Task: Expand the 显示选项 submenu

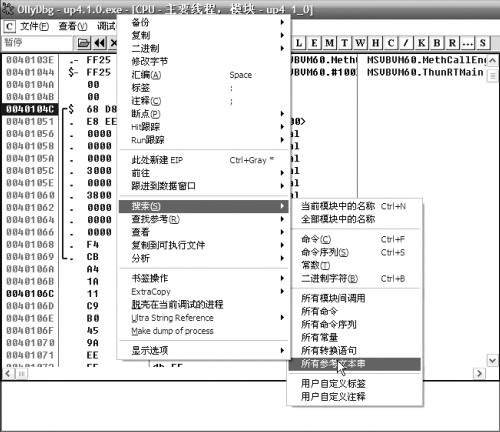Action: pos(203,350)
